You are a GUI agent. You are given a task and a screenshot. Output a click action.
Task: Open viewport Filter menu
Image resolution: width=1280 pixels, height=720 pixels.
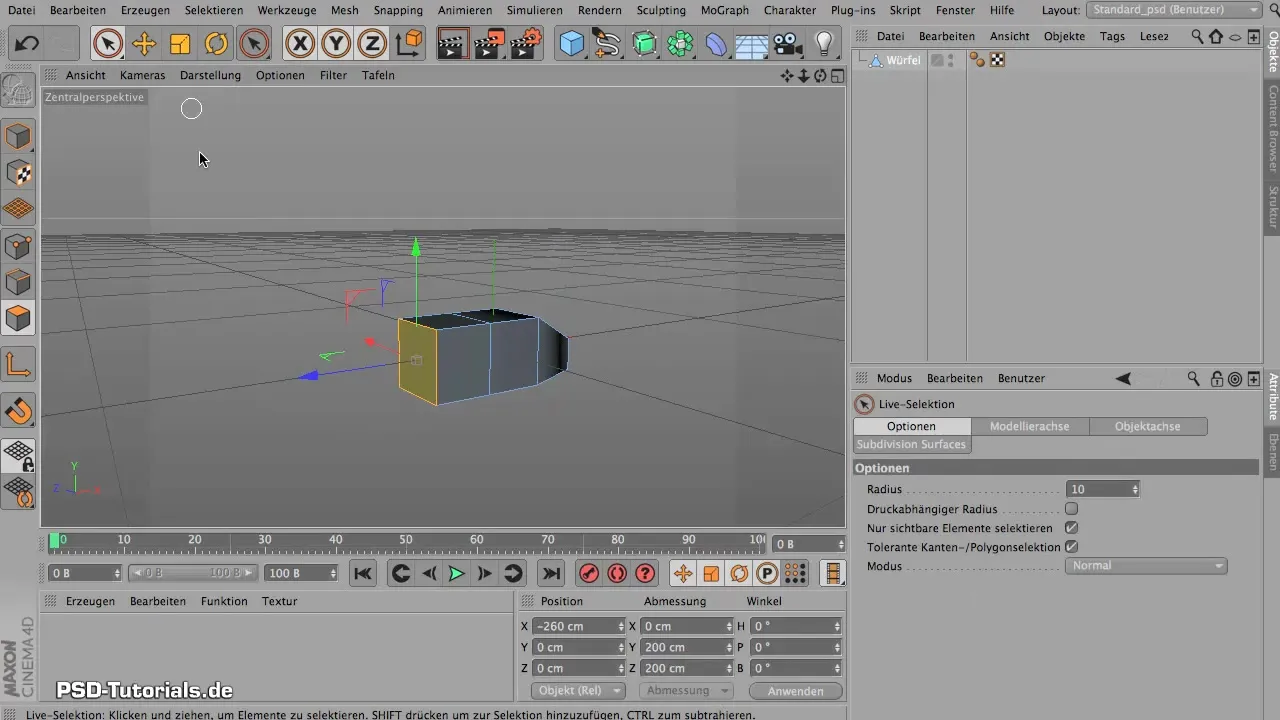[333, 75]
